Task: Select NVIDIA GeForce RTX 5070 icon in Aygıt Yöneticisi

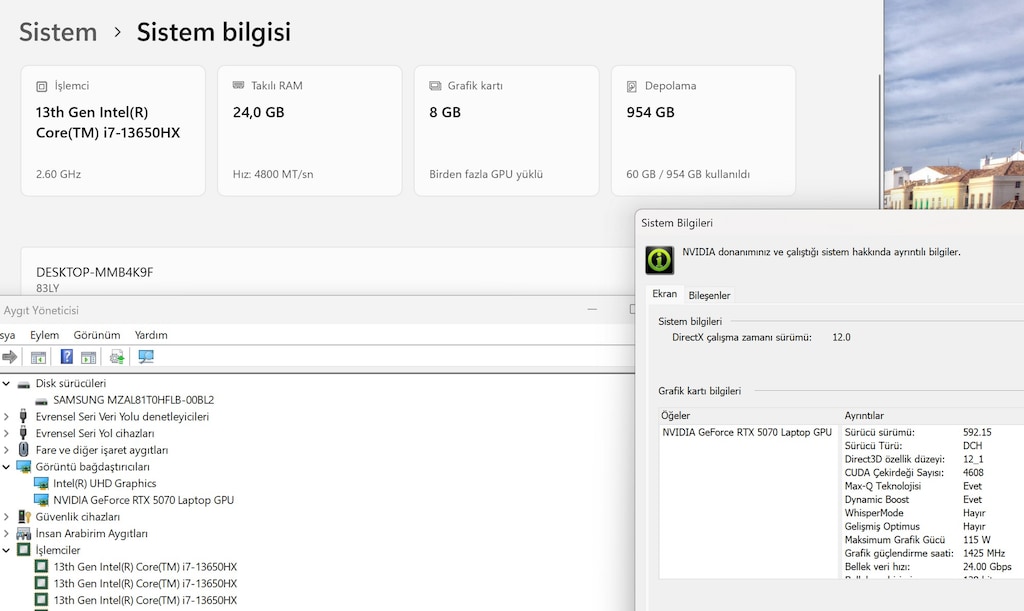Action: click(41, 501)
